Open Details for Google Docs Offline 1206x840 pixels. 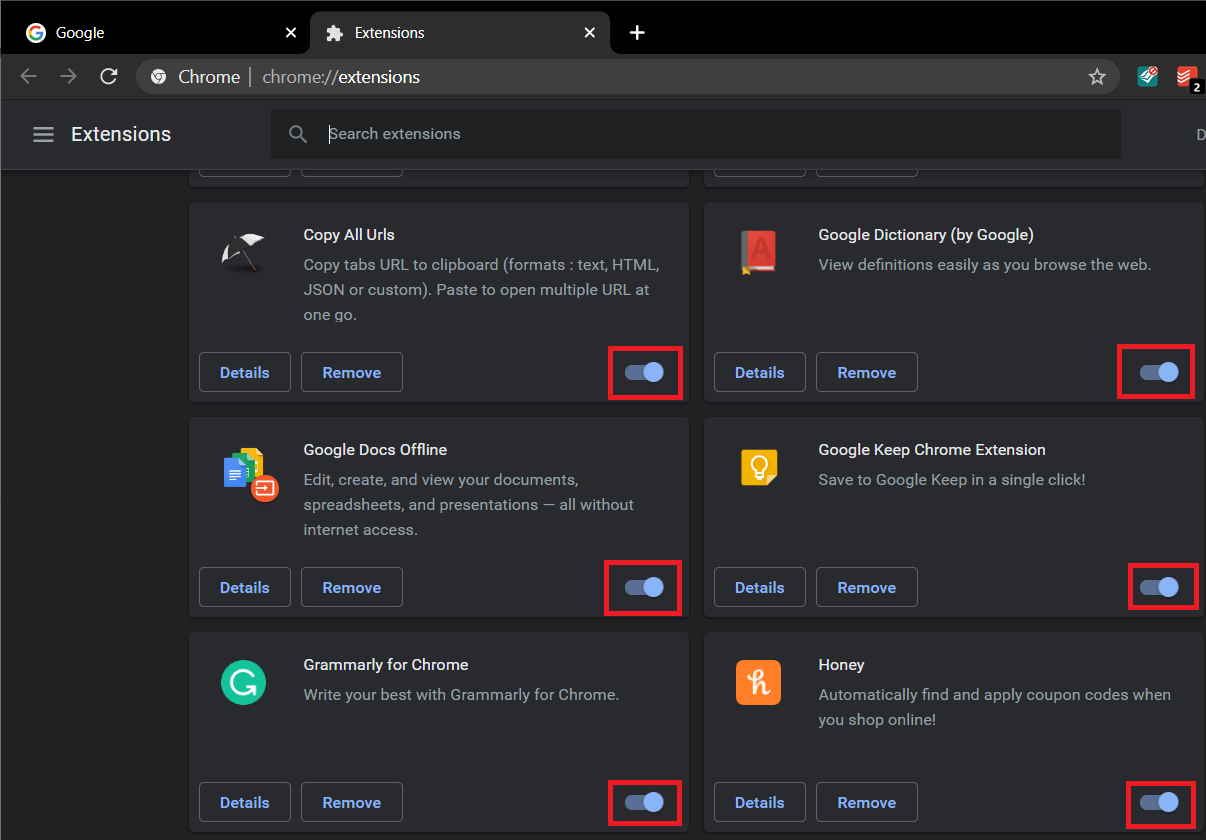click(x=245, y=587)
